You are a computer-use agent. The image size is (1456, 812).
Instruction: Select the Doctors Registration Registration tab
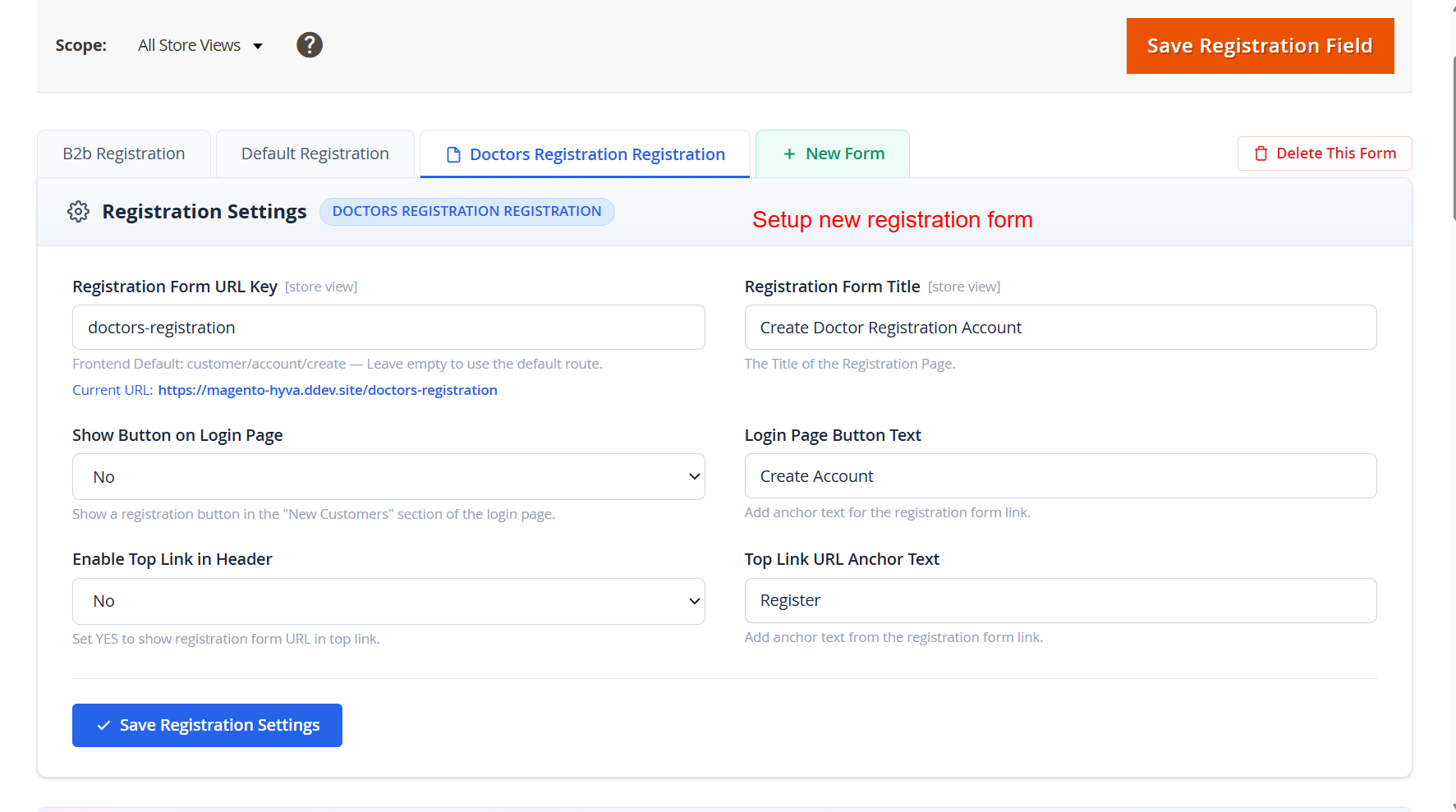pos(596,154)
